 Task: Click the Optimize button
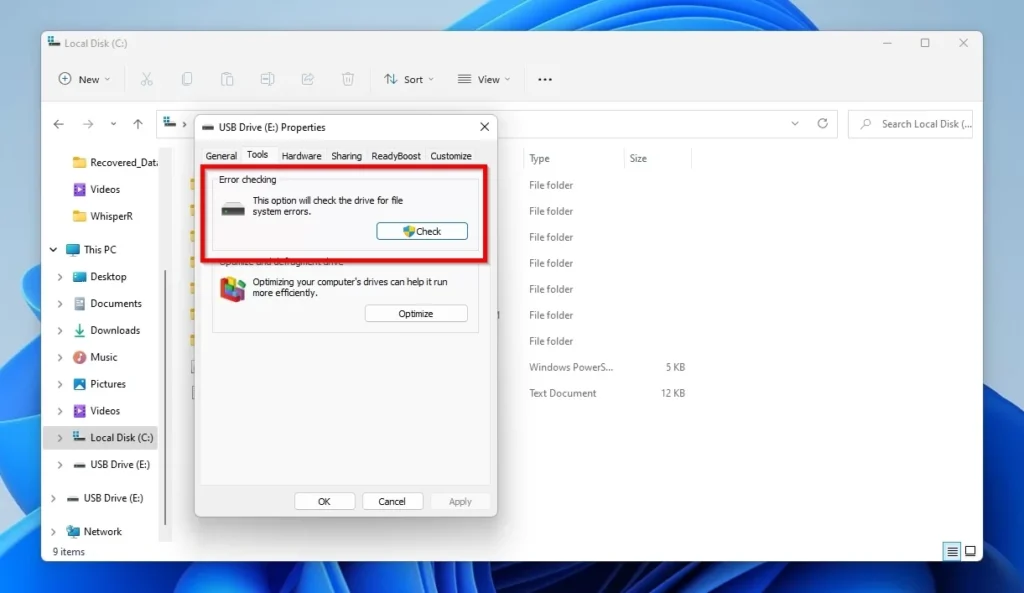tap(416, 314)
